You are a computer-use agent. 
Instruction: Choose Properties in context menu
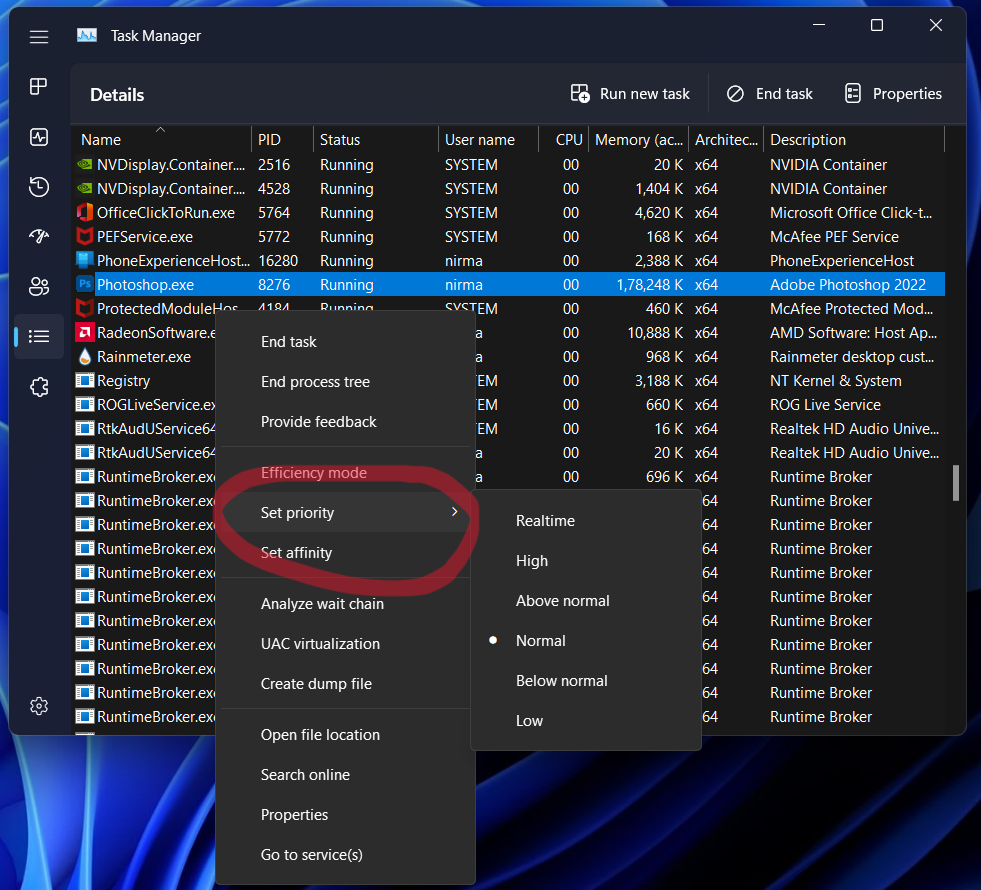tap(345, 814)
